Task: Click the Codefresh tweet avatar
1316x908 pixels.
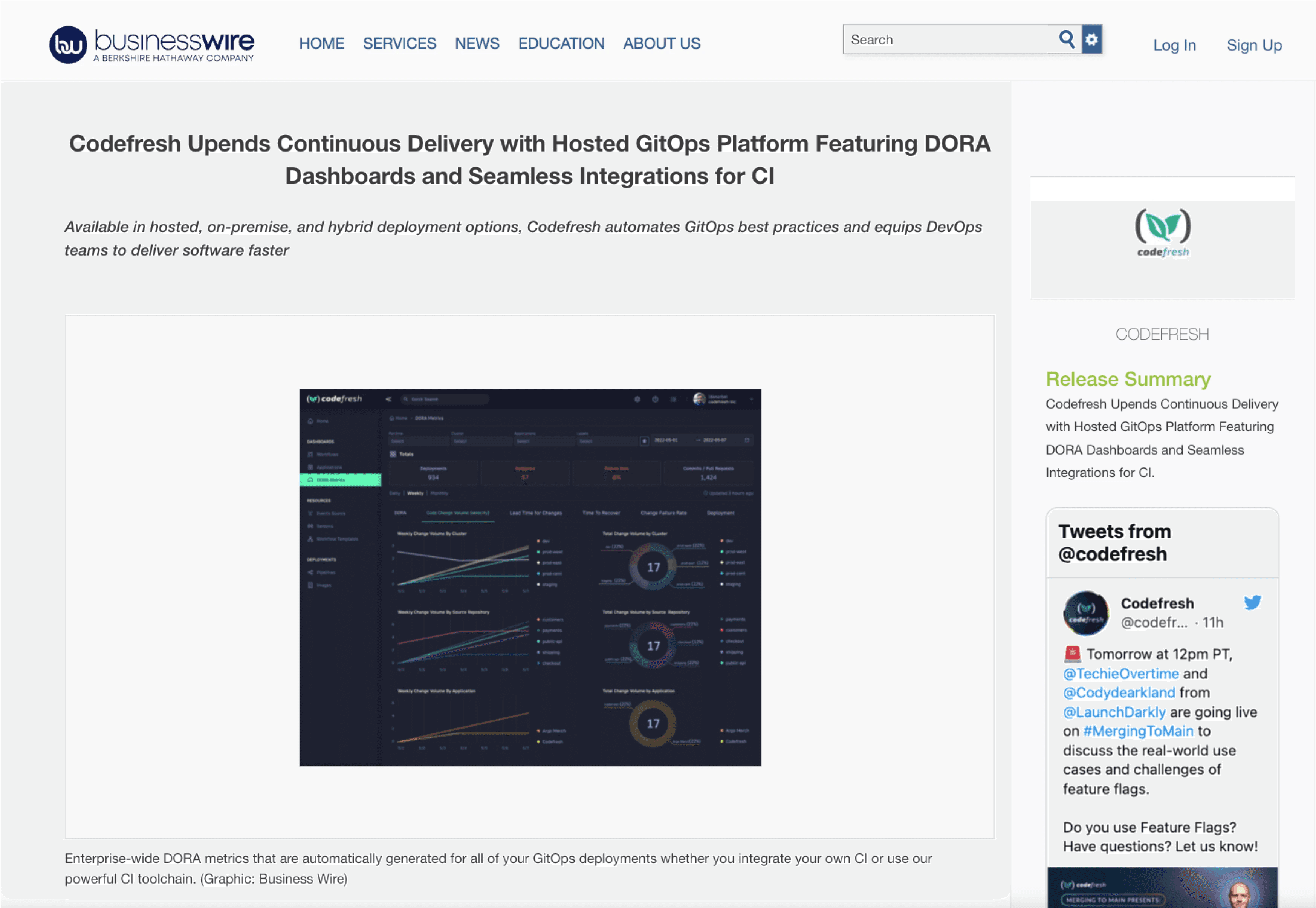Action: [1086, 613]
